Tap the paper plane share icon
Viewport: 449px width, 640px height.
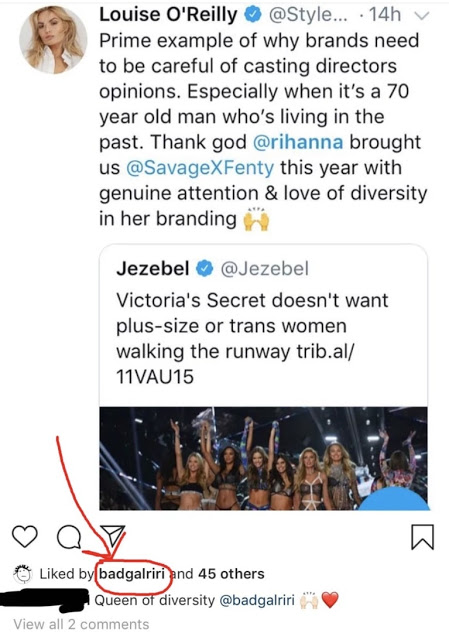pos(112,536)
